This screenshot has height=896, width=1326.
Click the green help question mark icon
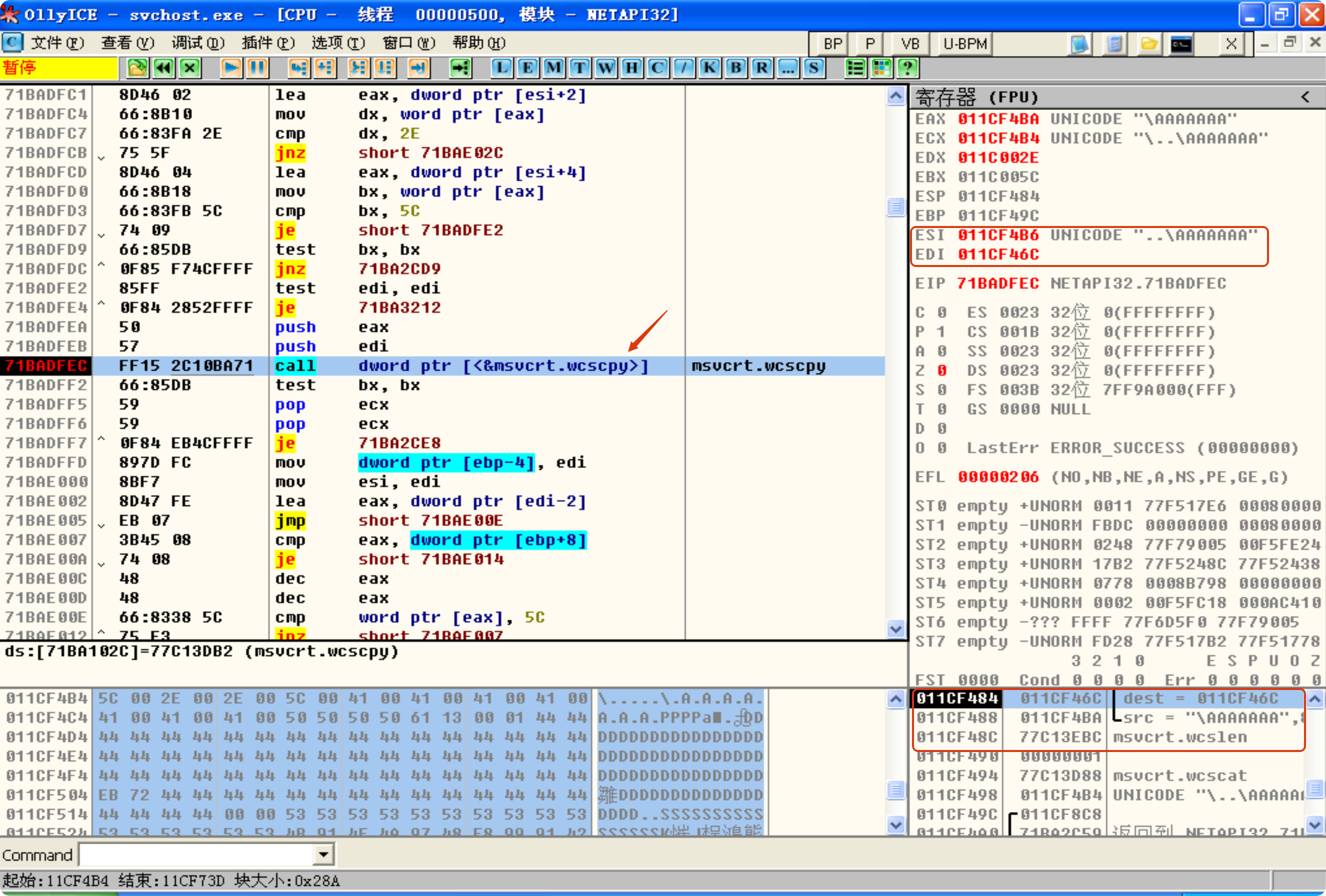click(907, 68)
